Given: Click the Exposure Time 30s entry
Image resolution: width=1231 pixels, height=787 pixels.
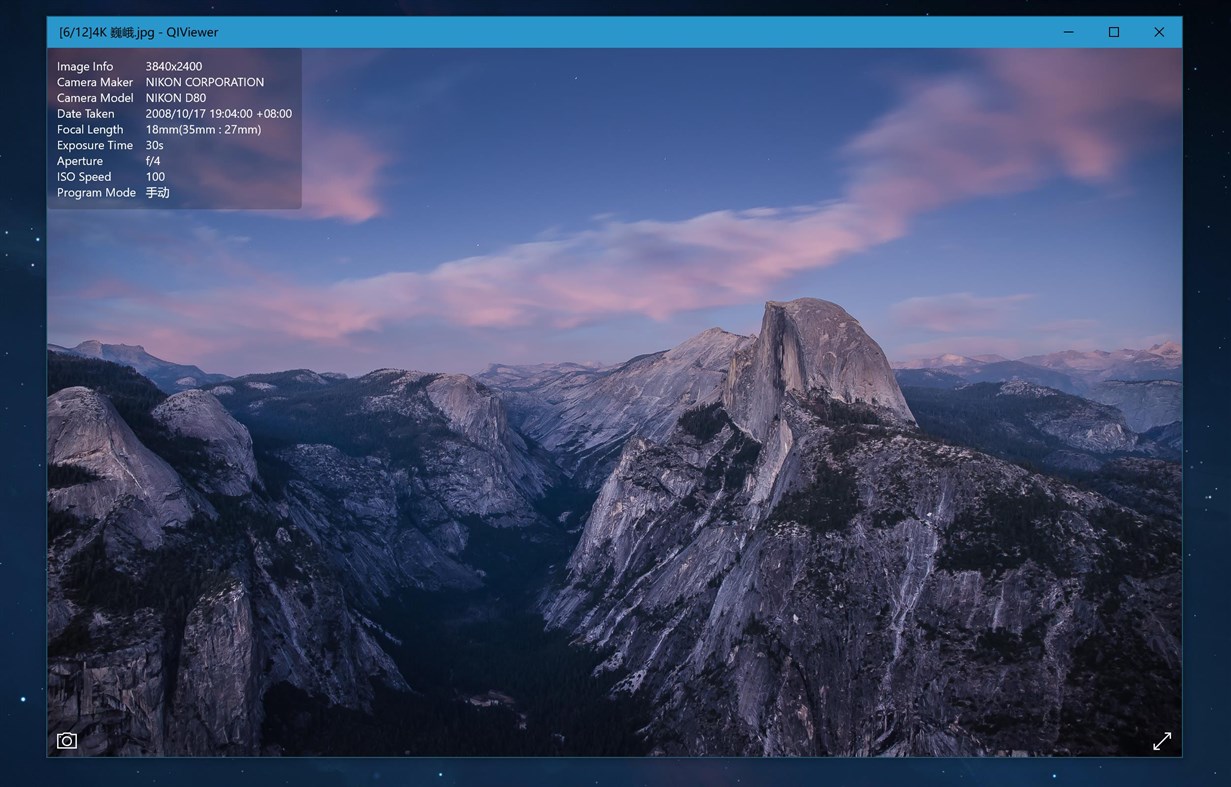Looking at the screenshot, I should pos(125,145).
